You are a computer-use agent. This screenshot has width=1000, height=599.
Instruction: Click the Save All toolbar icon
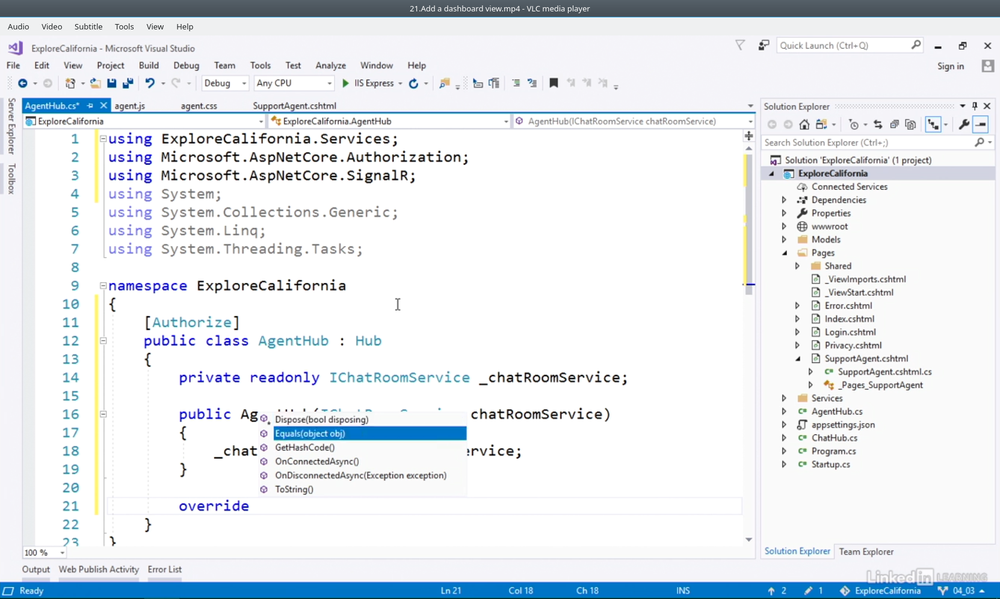coord(128,84)
